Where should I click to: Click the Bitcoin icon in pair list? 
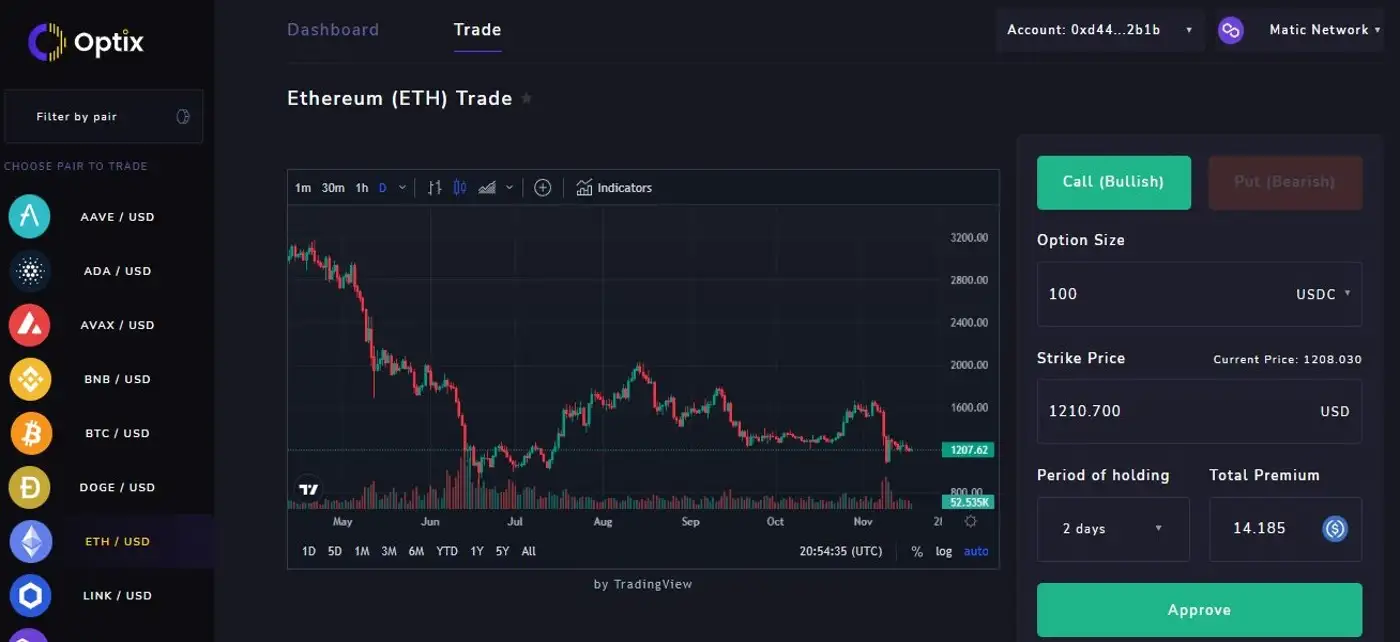30,434
